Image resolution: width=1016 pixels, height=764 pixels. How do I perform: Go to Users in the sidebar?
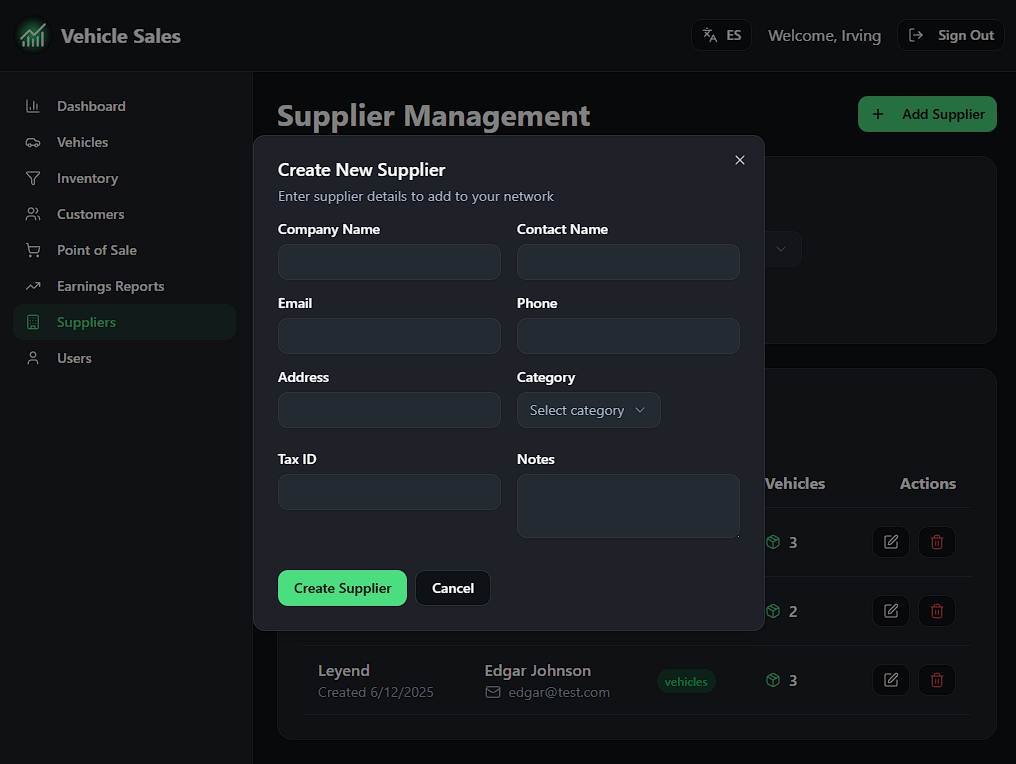[124, 358]
